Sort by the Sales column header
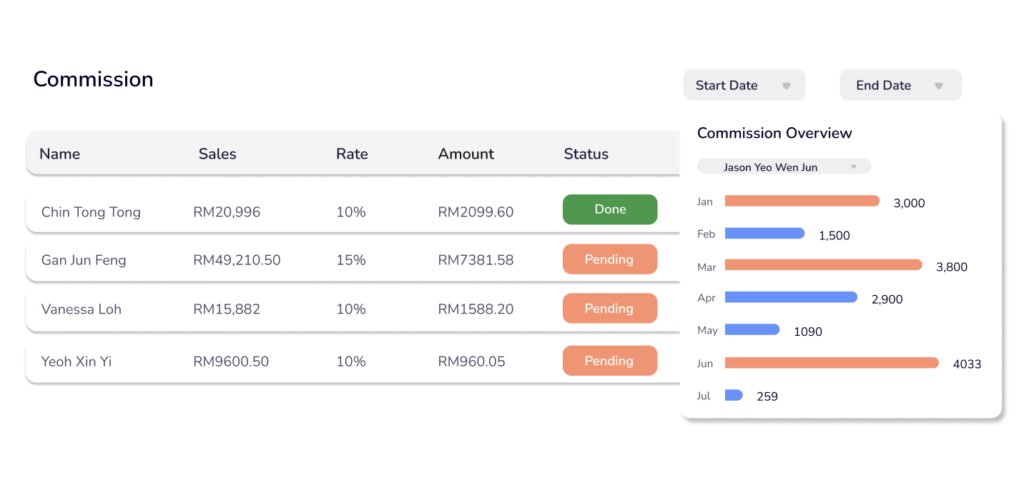1024x483 pixels. tap(217, 154)
